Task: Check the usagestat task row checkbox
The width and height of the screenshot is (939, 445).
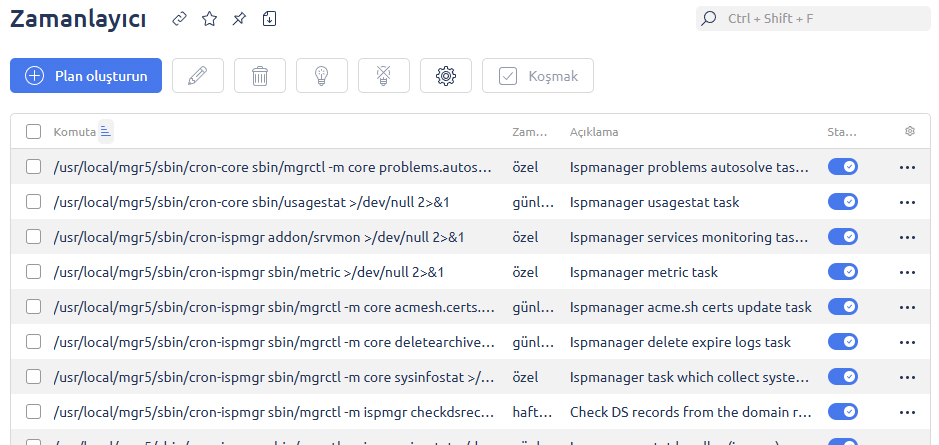Action: 34,202
